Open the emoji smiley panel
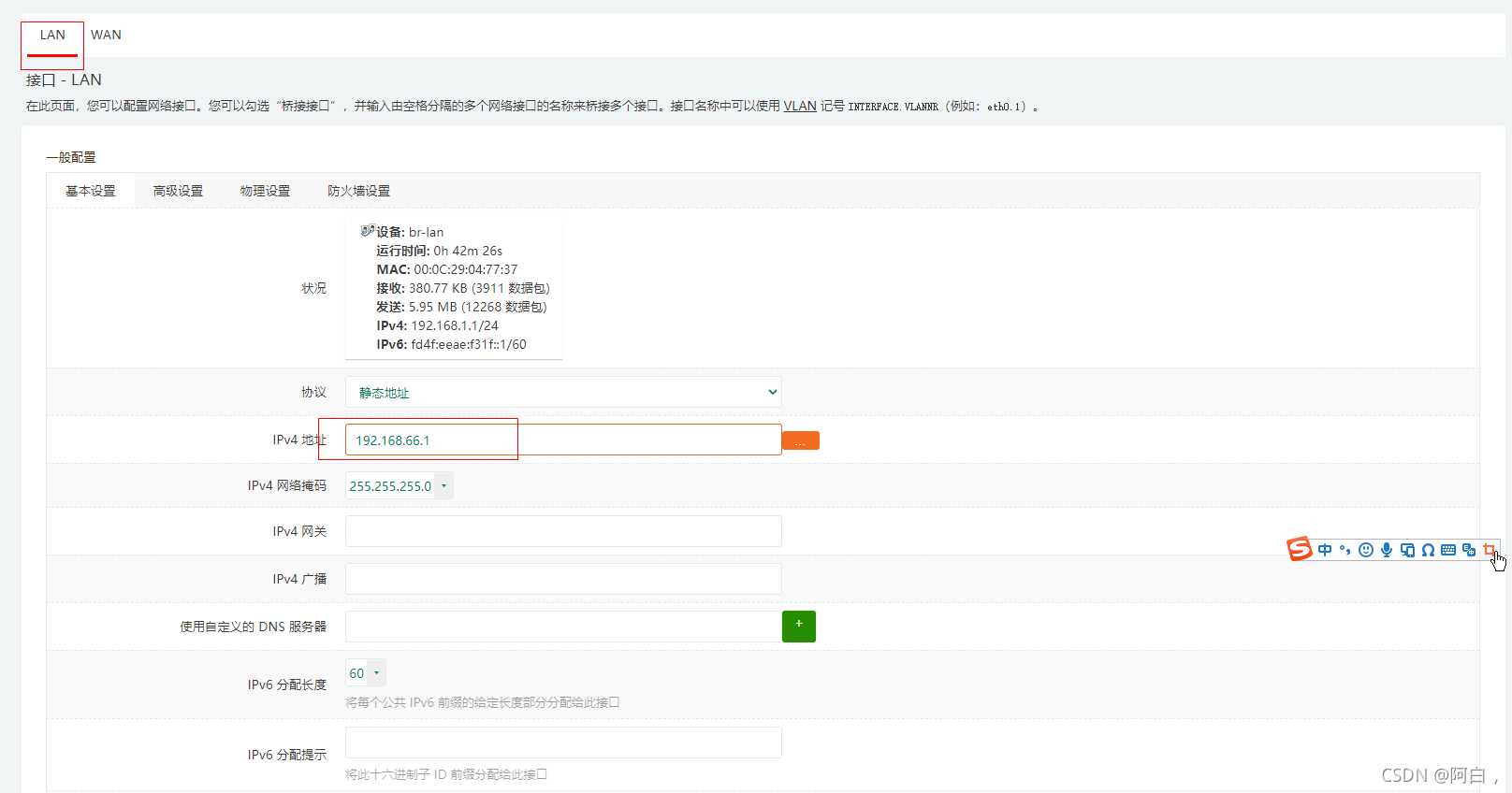The image size is (1512, 793). [1366, 550]
